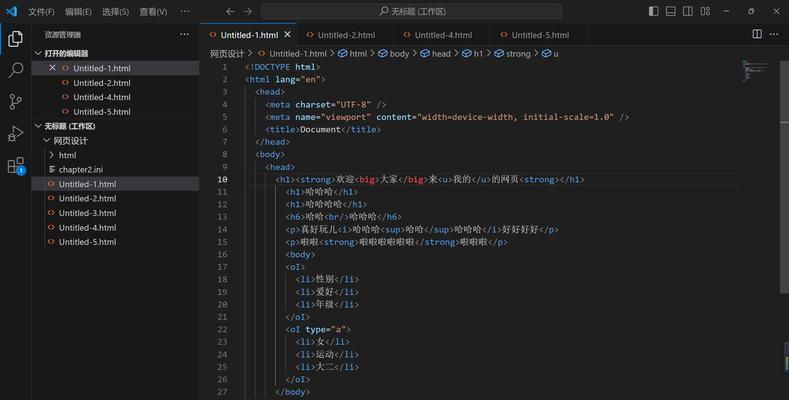Select the Untitled-1.html tab
Screen dimensions: 789x400
tap(249, 35)
